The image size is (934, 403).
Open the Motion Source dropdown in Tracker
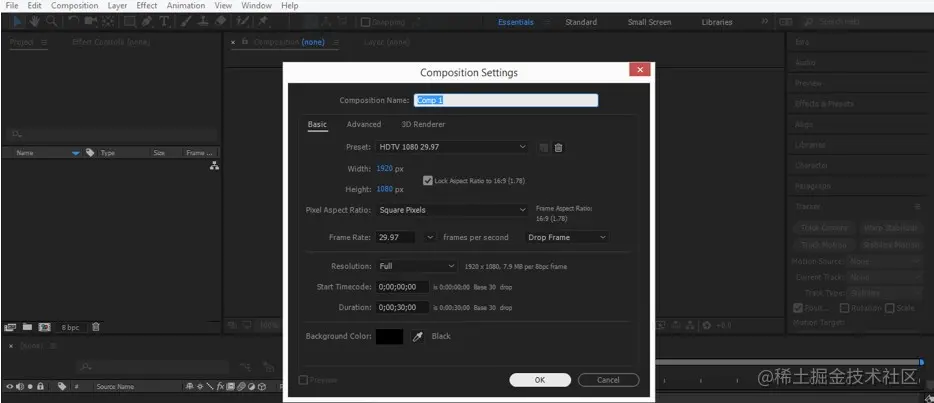pos(885,261)
